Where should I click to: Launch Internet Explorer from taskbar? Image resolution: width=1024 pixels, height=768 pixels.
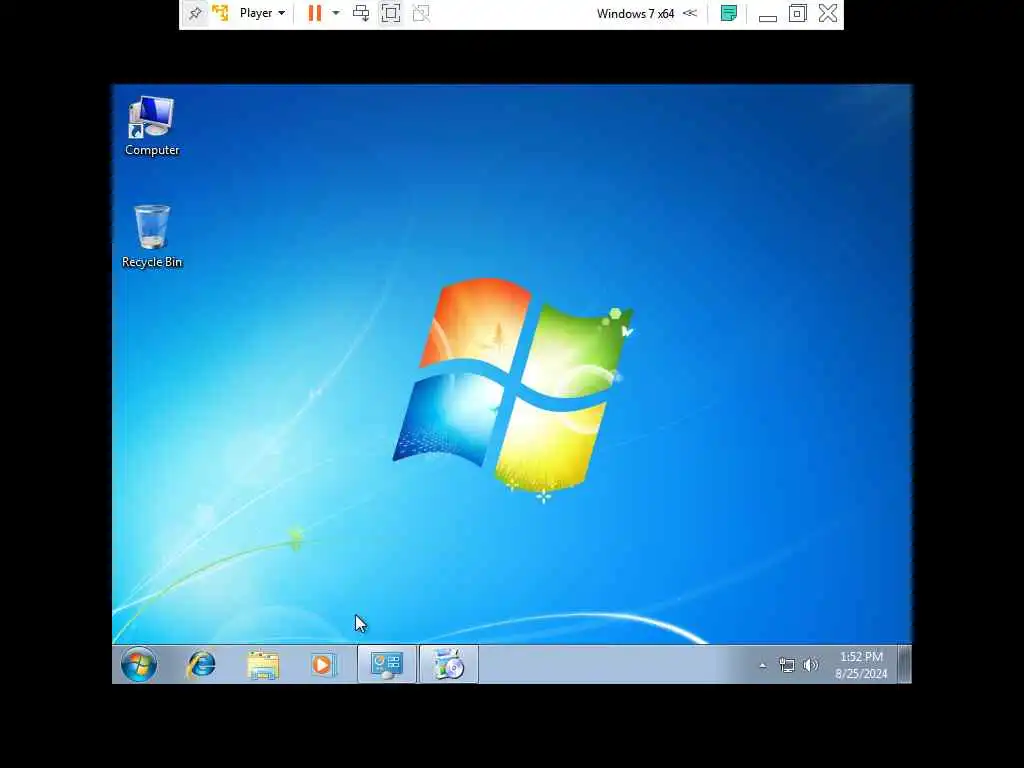[x=201, y=665]
